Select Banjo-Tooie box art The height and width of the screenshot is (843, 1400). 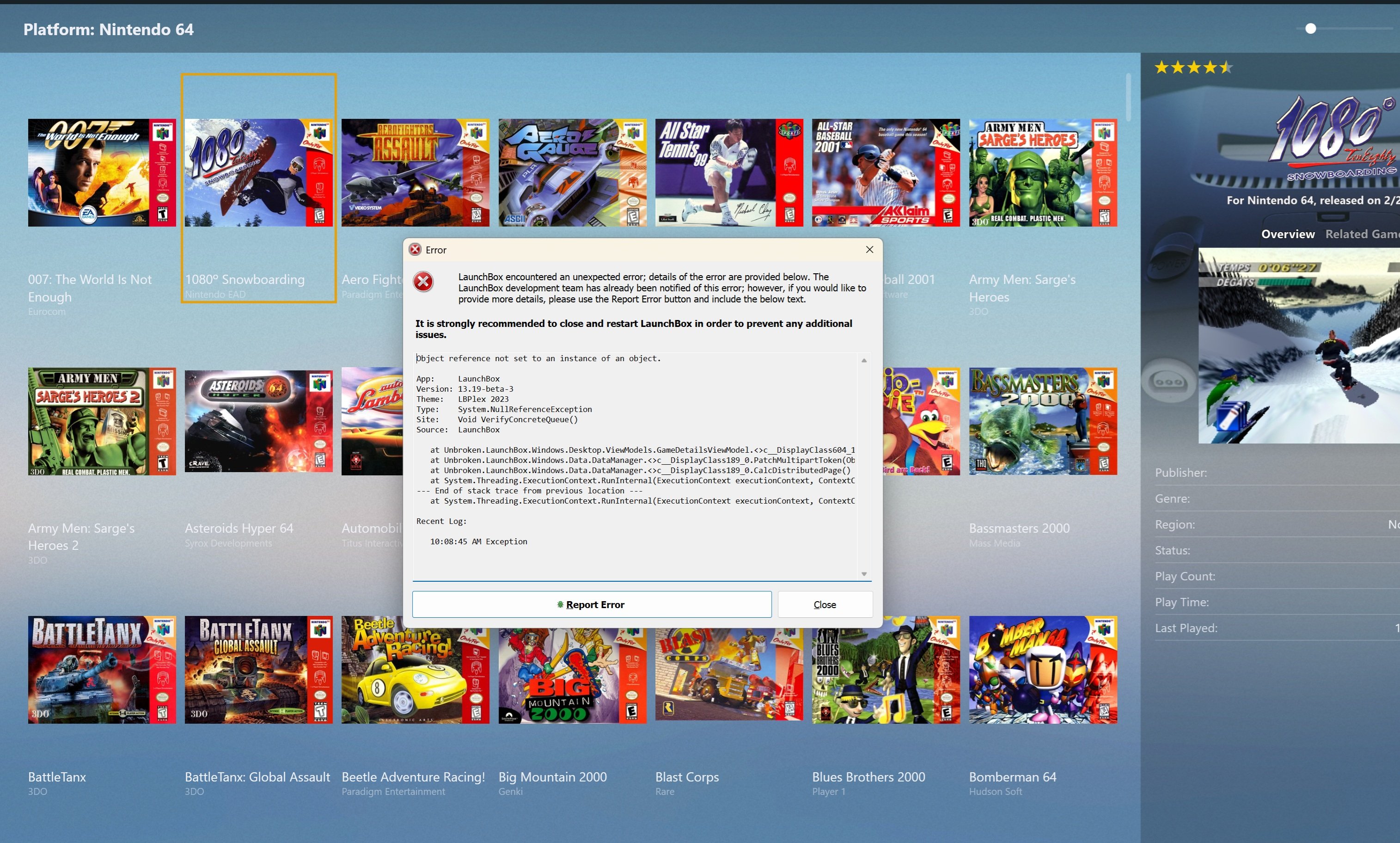tap(922, 421)
